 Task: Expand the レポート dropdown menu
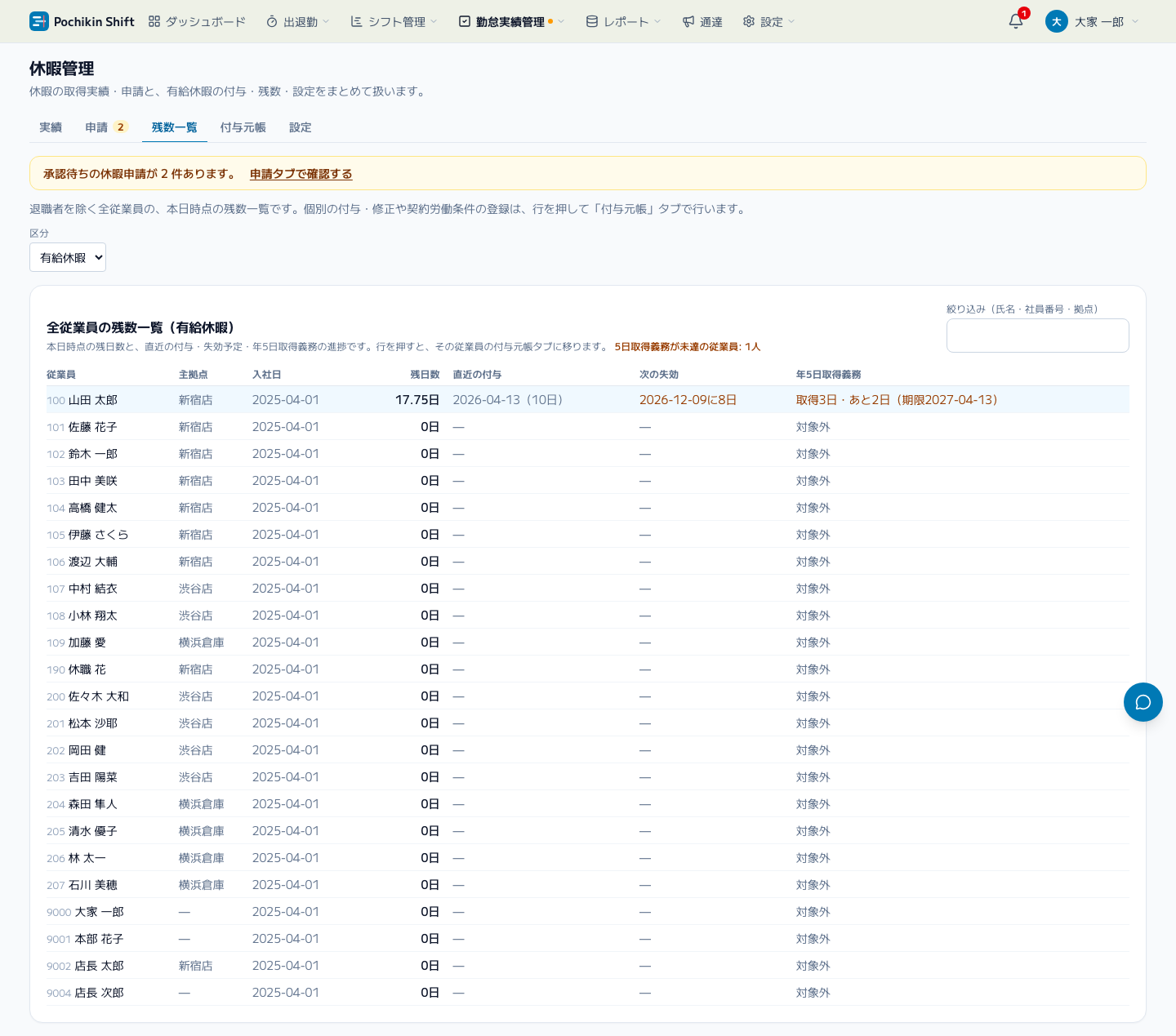623,21
